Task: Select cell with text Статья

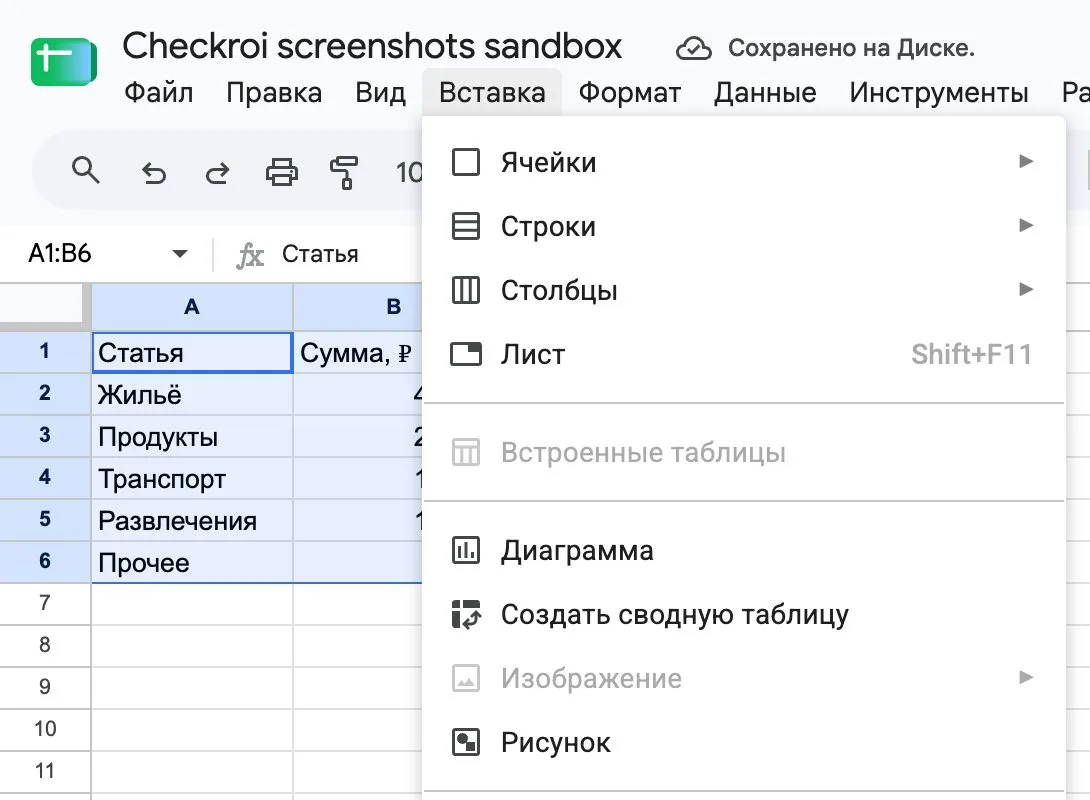Action: click(192, 352)
